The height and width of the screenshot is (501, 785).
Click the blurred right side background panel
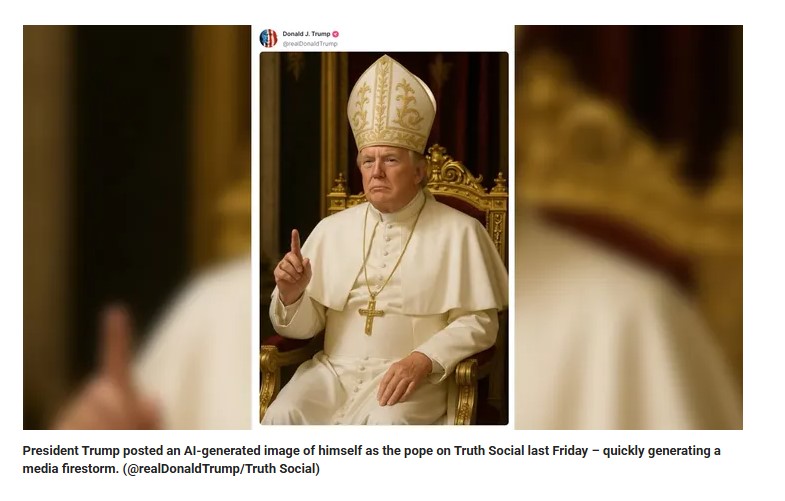click(x=629, y=227)
